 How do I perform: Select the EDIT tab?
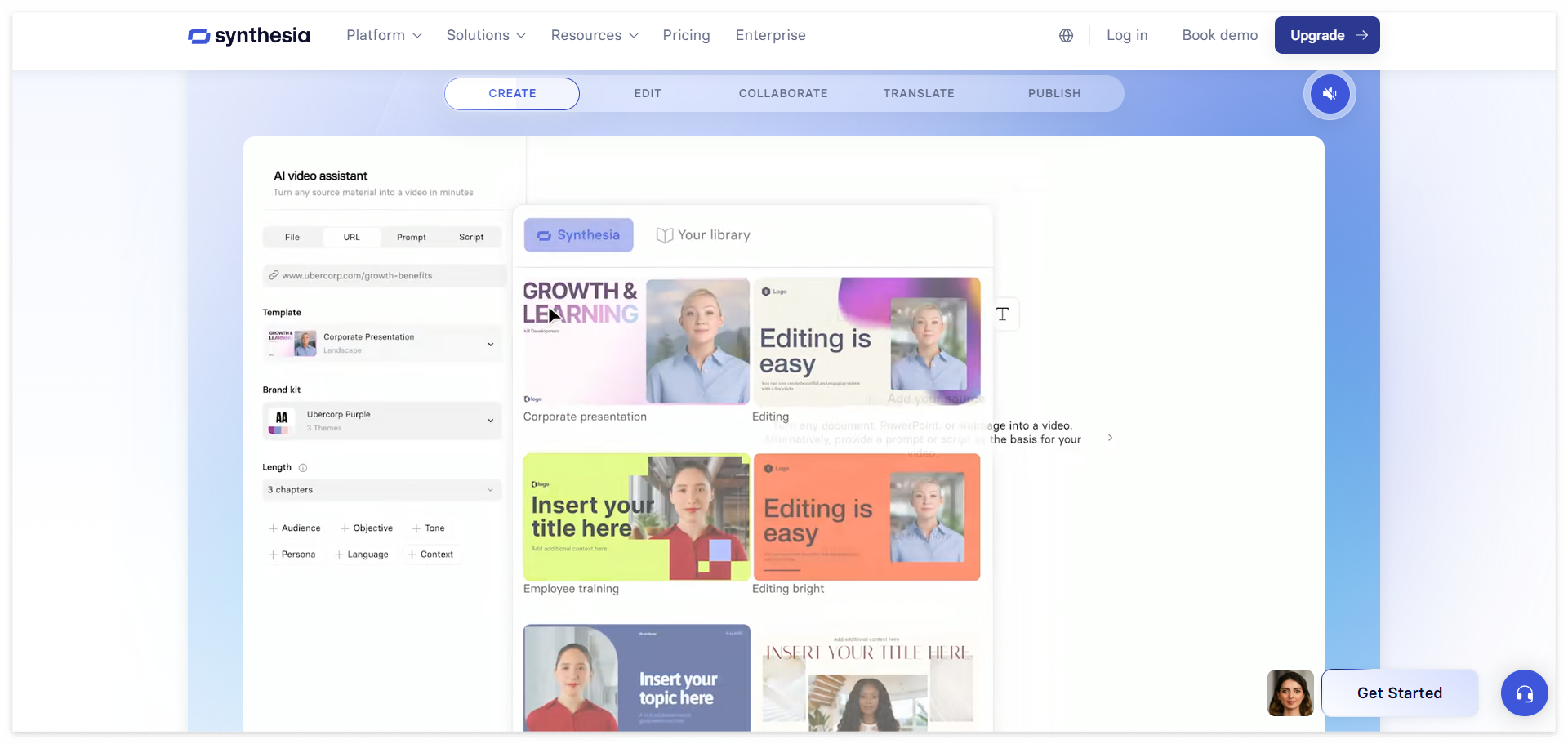pos(648,94)
